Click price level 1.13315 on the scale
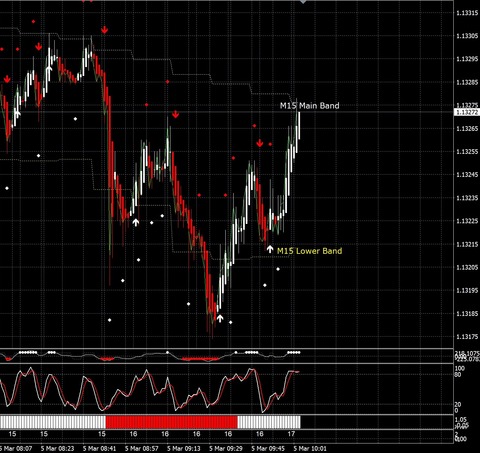The height and width of the screenshot is (453, 480). pos(467,13)
